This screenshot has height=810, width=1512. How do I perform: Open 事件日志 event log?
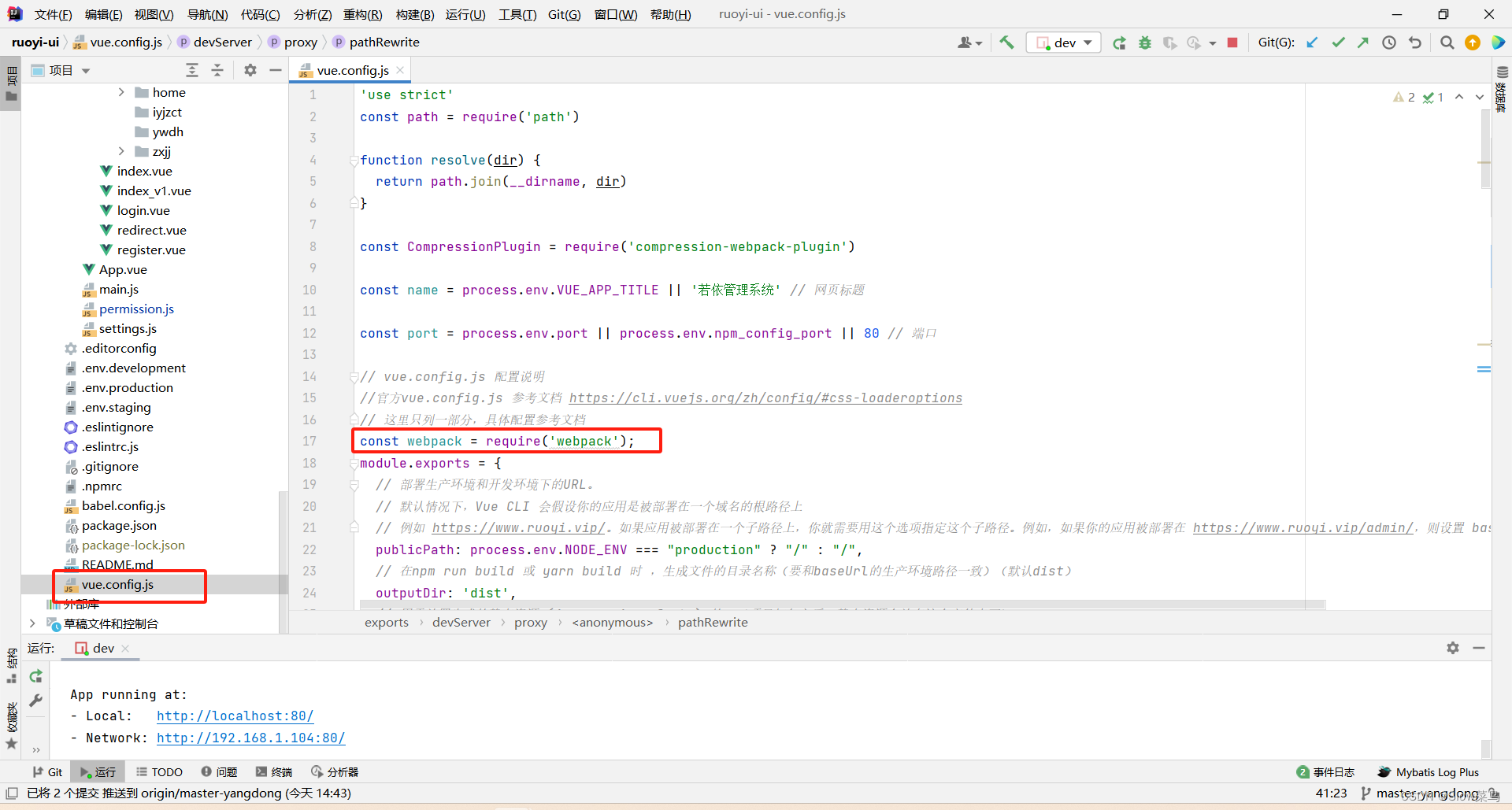pos(1325,772)
